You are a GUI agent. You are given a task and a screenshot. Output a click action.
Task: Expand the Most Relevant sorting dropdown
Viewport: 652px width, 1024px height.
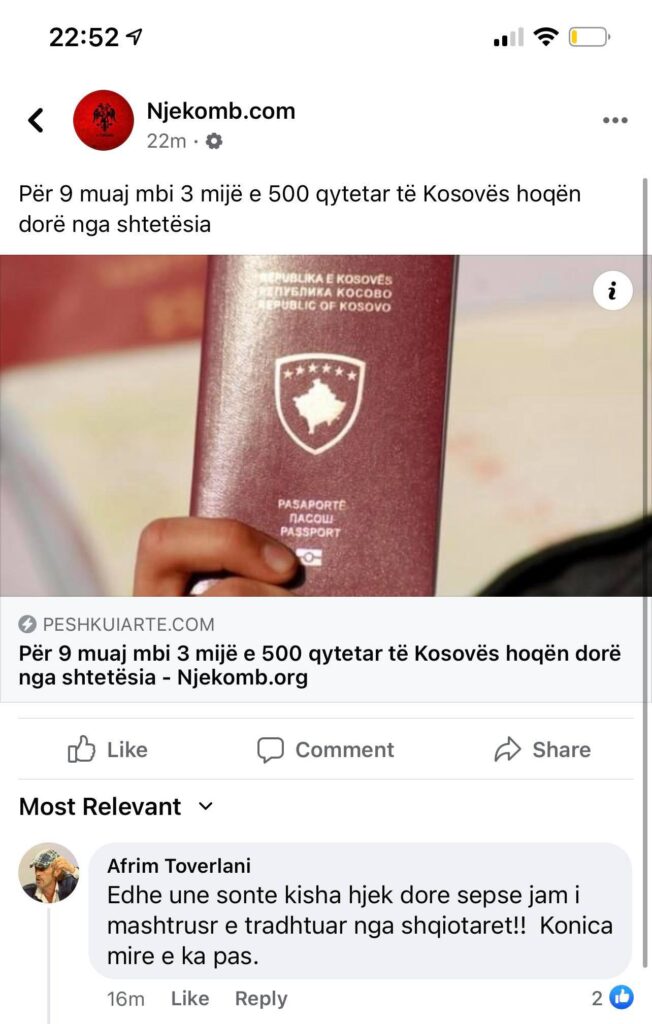click(116, 807)
